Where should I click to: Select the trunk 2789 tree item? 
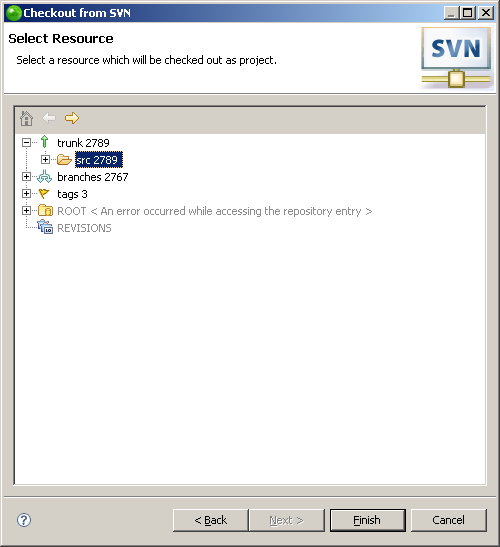click(83, 143)
